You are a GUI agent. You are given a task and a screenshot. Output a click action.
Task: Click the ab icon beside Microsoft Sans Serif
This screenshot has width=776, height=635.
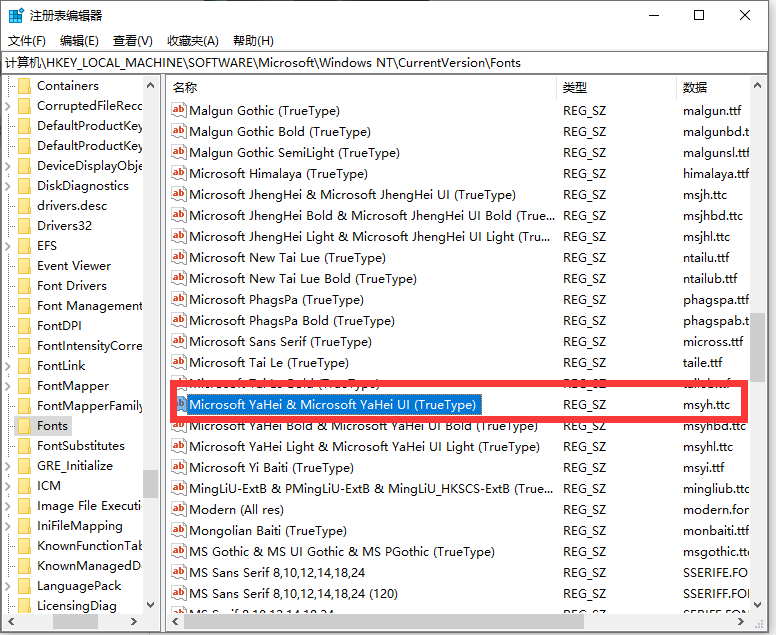pos(179,341)
